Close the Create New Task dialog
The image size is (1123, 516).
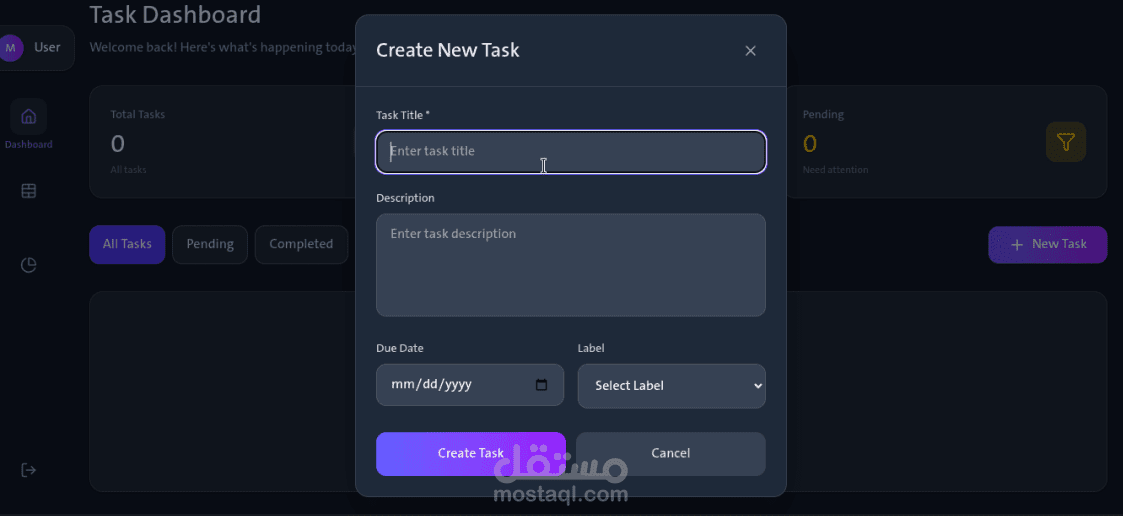(x=750, y=51)
